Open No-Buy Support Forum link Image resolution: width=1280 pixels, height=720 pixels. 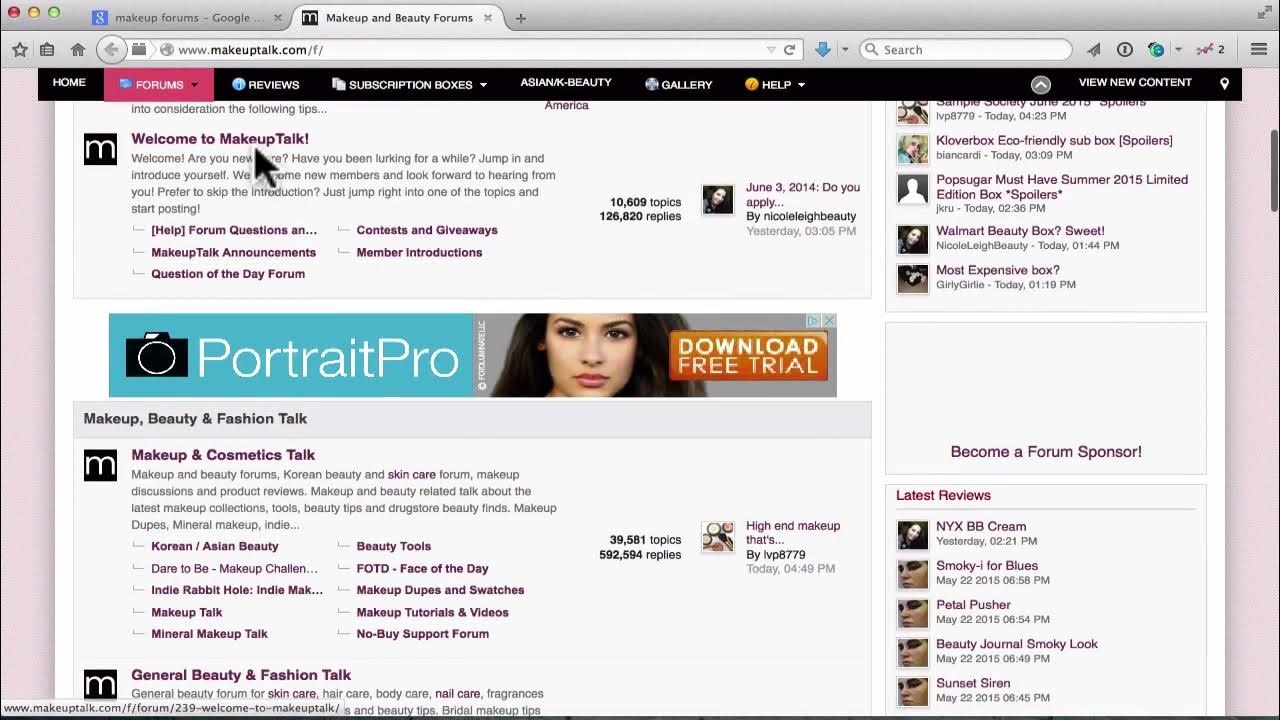click(422, 634)
